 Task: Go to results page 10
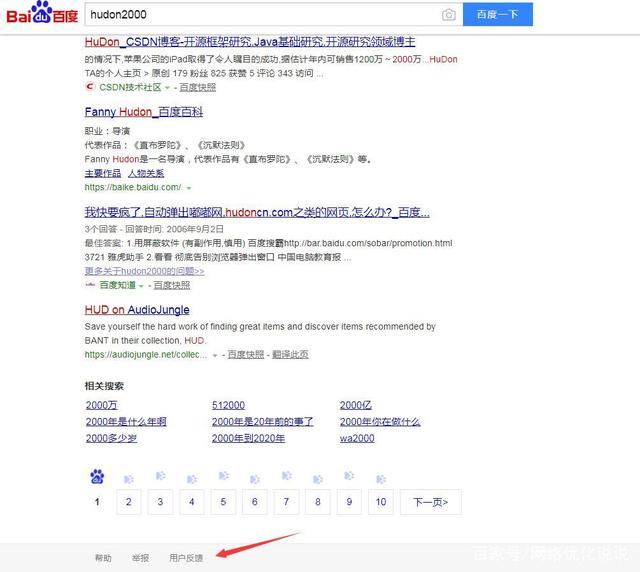pos(381,502)
